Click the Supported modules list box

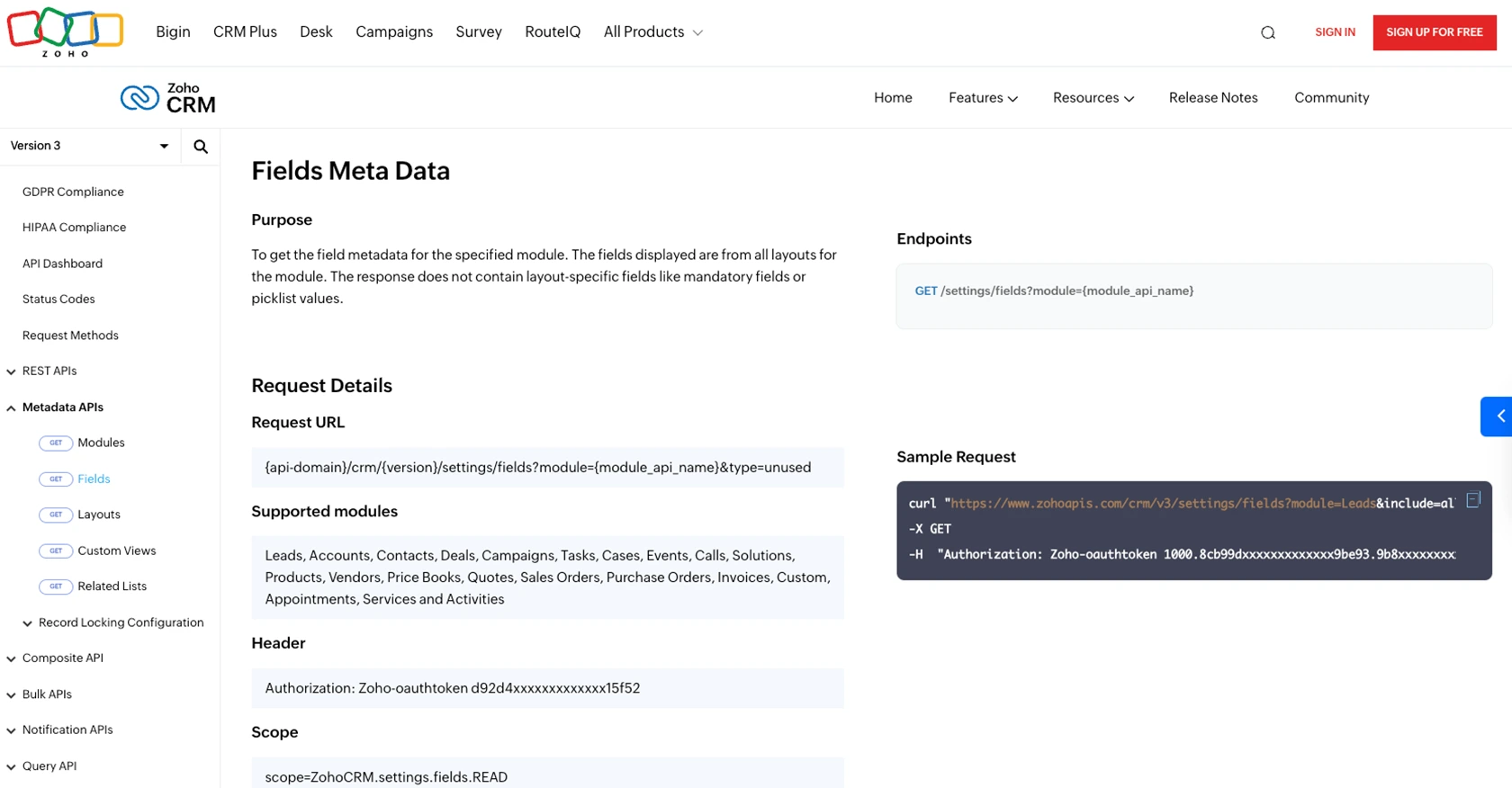[x=547, y=578]
